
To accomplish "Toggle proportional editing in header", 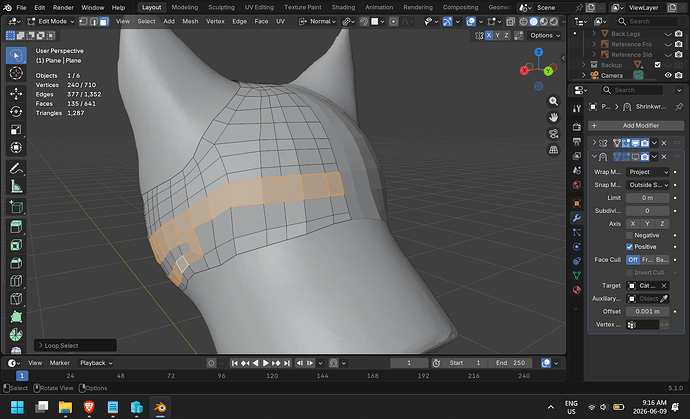I will tap(393, 21).
